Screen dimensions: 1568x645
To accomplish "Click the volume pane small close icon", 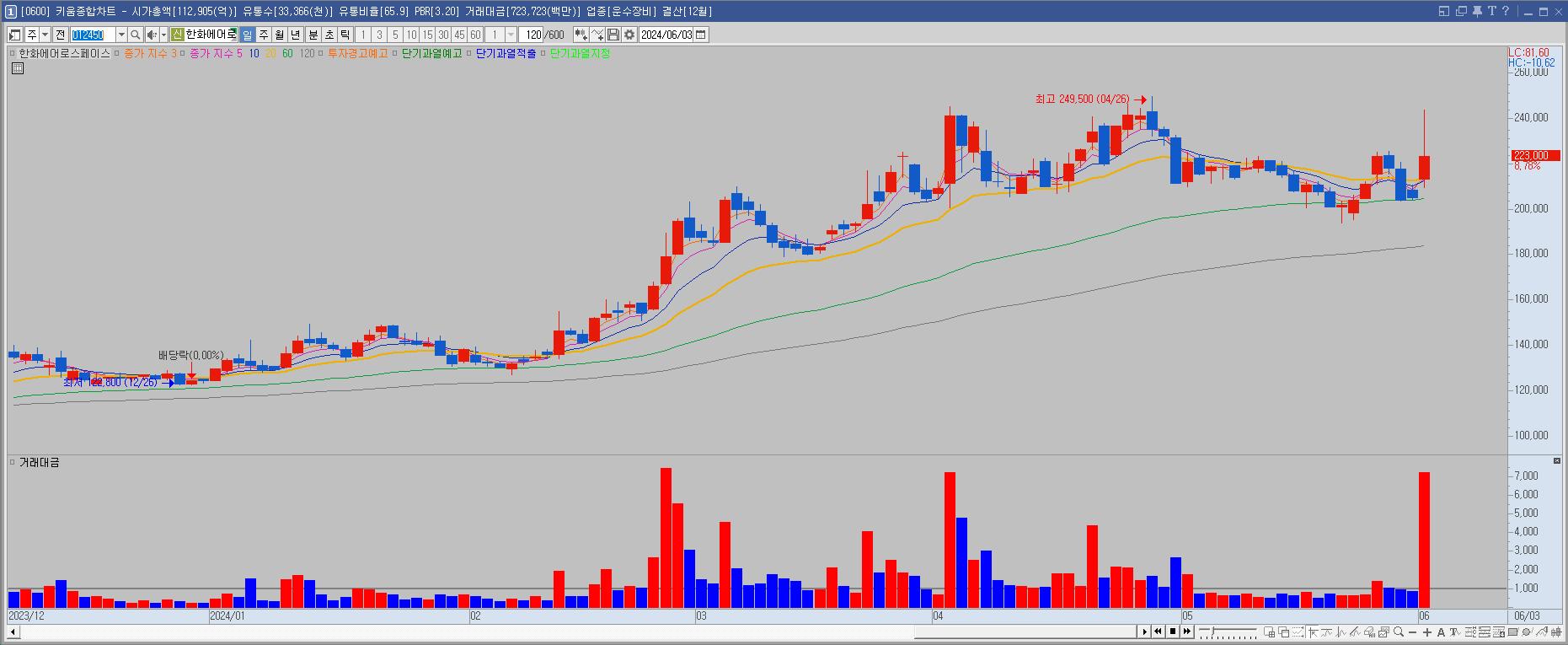I will coord(1556,461).
